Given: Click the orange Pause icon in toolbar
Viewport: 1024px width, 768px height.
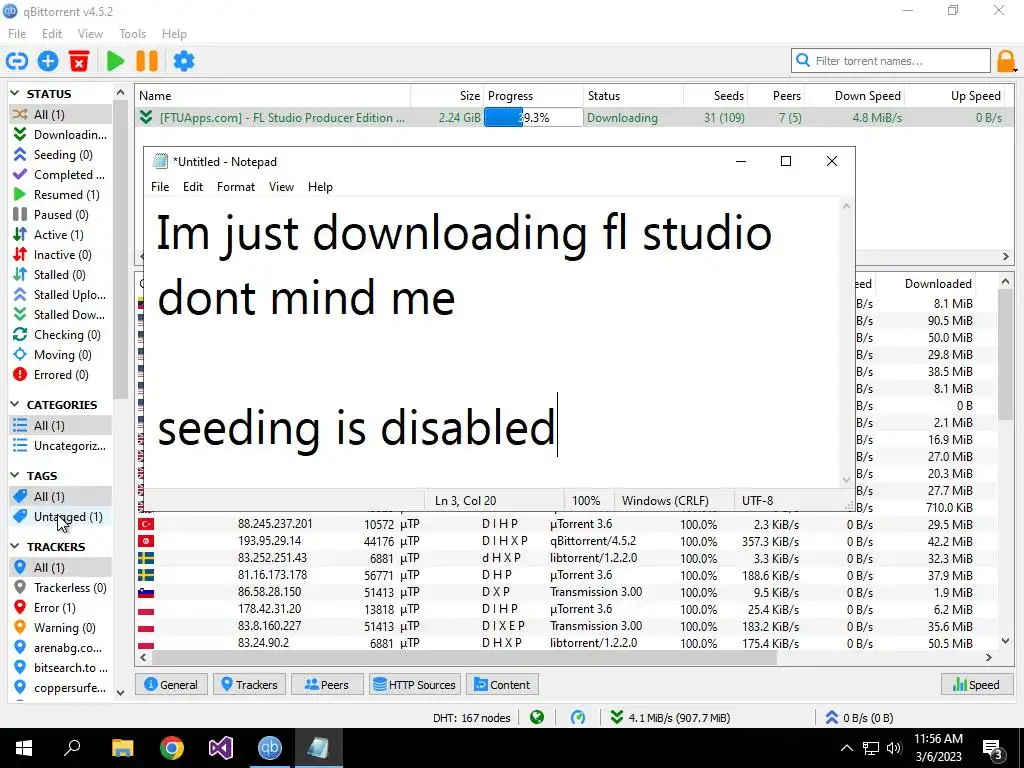Looking at the screenshot, I should (x=147, y=61).
